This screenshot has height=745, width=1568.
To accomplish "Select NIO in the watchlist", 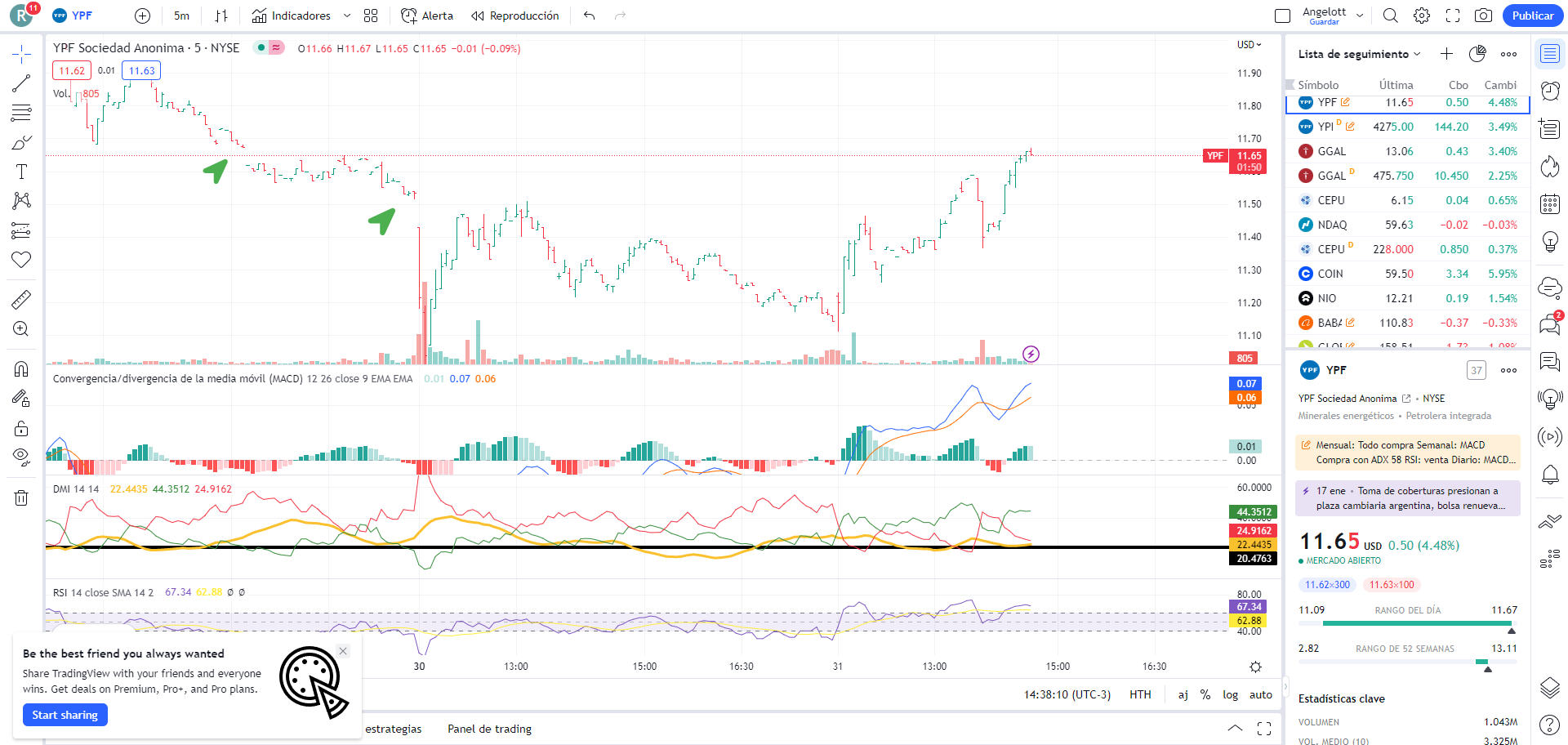I will (1408, 298).
